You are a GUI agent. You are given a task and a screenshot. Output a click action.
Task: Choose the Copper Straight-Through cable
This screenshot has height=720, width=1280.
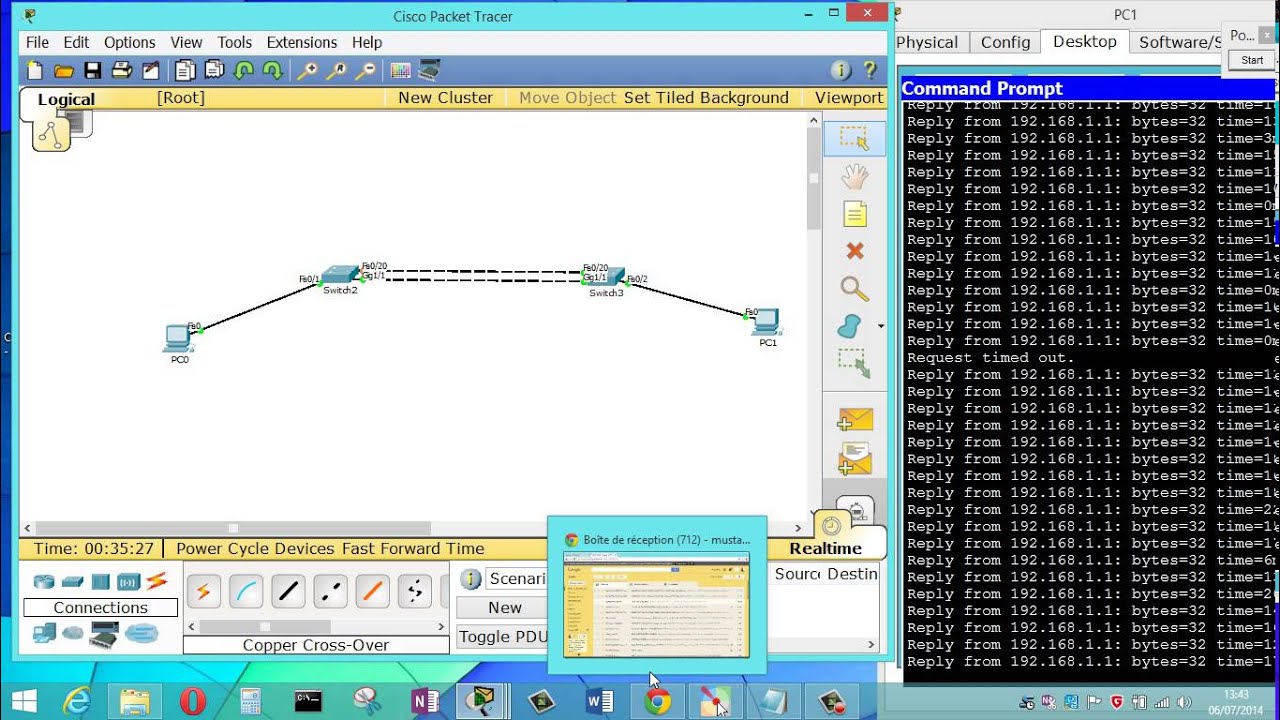(288, 592)
